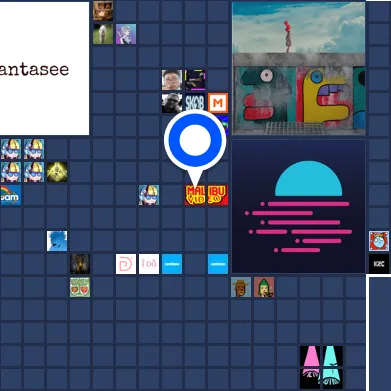Click the rainbow 'sam' logo tile
Screen dimensions: 391x391
11,195
